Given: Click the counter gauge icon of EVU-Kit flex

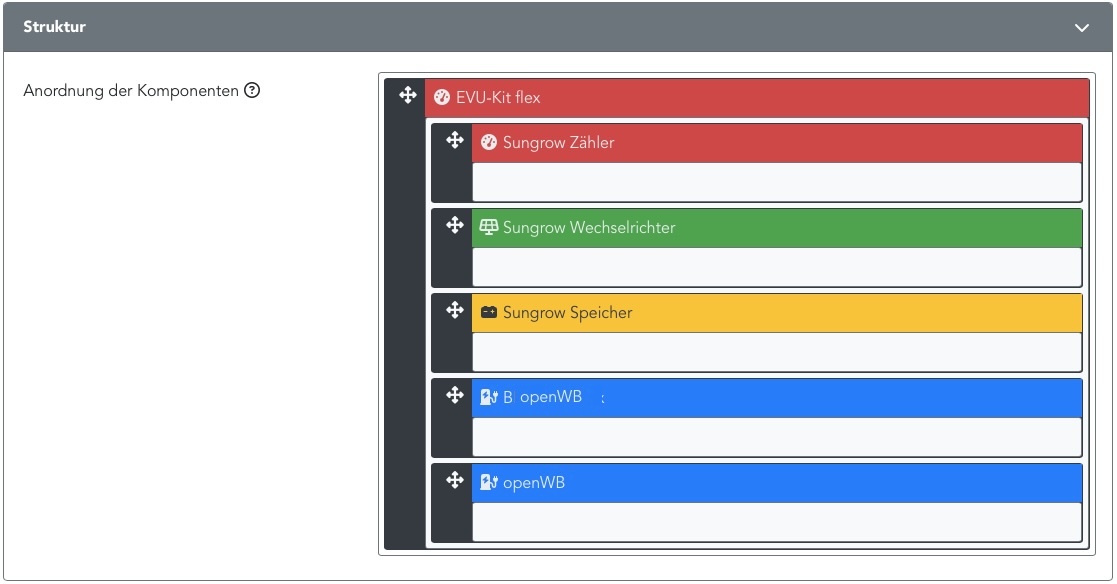Looking at the screenshot, I should 442,98.
